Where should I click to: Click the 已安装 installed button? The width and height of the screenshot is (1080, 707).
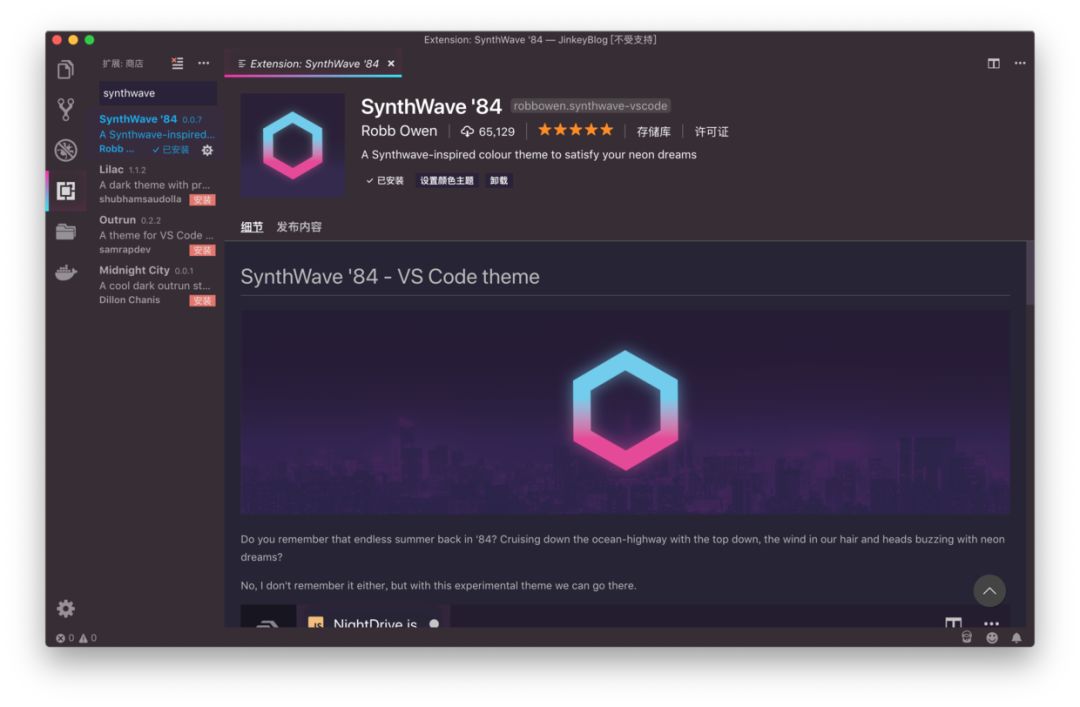tap(385, 181)
